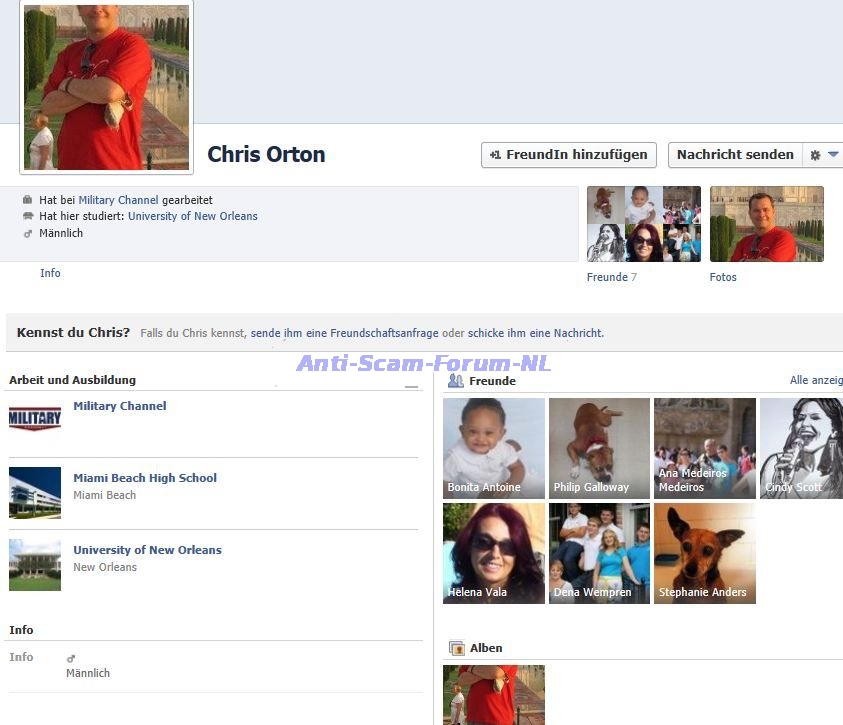This screenshot has width=843, height=725.
Task: Select Helena Vala's friend photo
Action: [494, 553]
